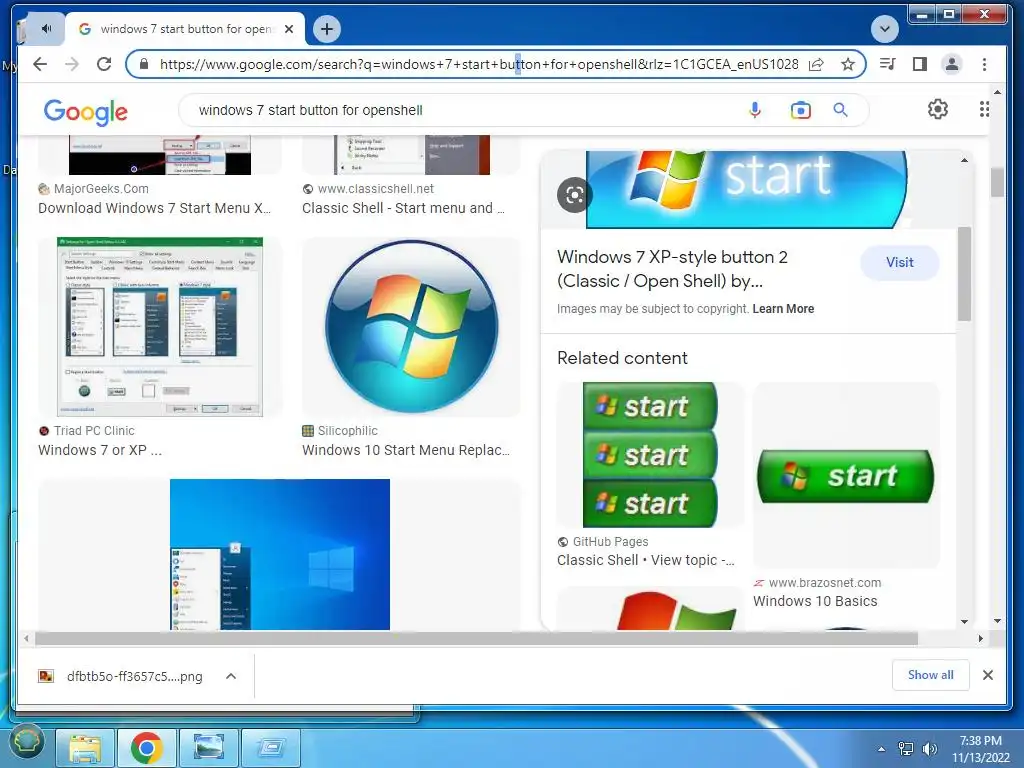The image size is (1024, 768).
Task: Click Visit button in preview panel
Action: tap(900, 263)
